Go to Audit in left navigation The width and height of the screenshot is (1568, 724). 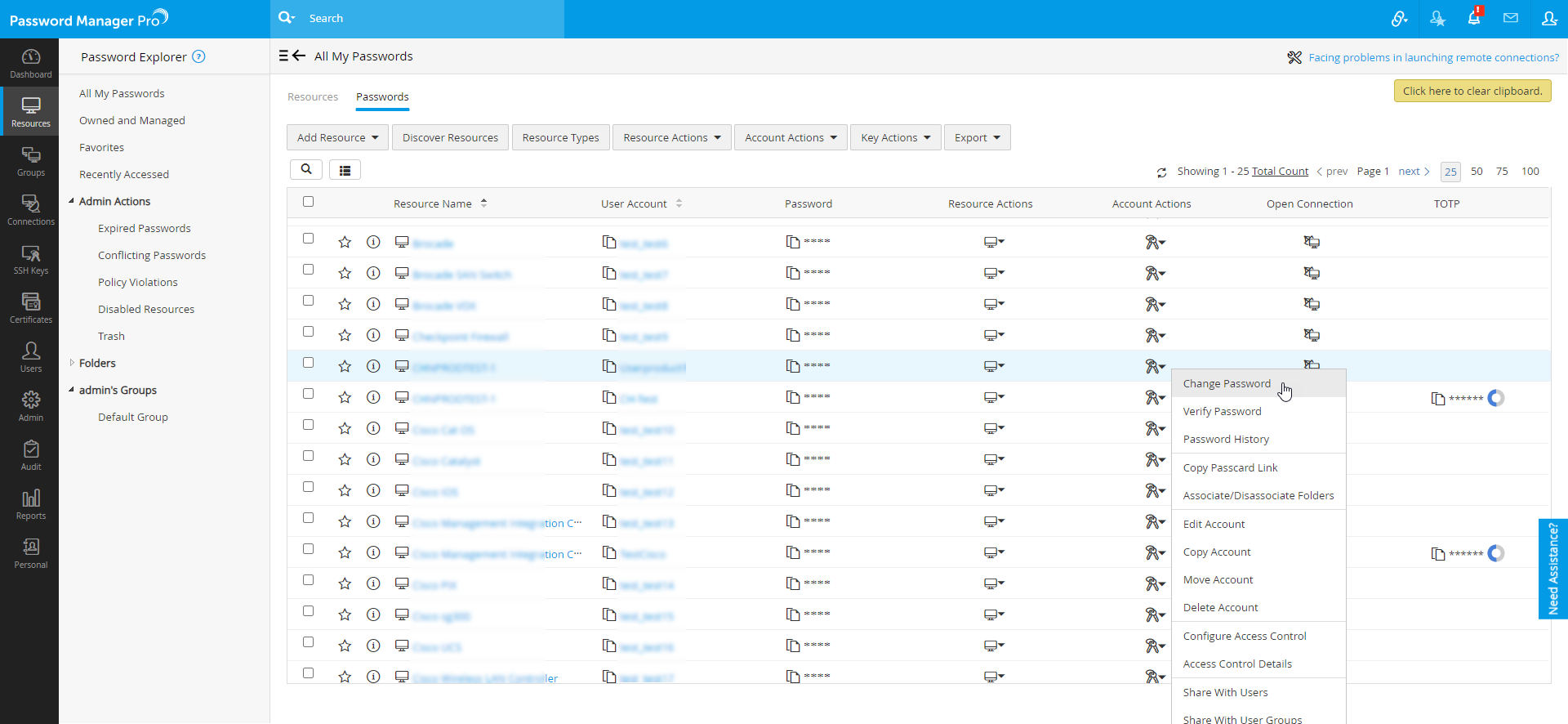tap(30, 455)
